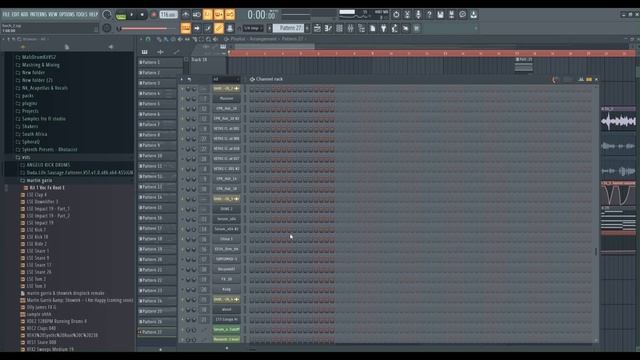Select Pattern 27 in the pattern list

click(x=157, y=332)
